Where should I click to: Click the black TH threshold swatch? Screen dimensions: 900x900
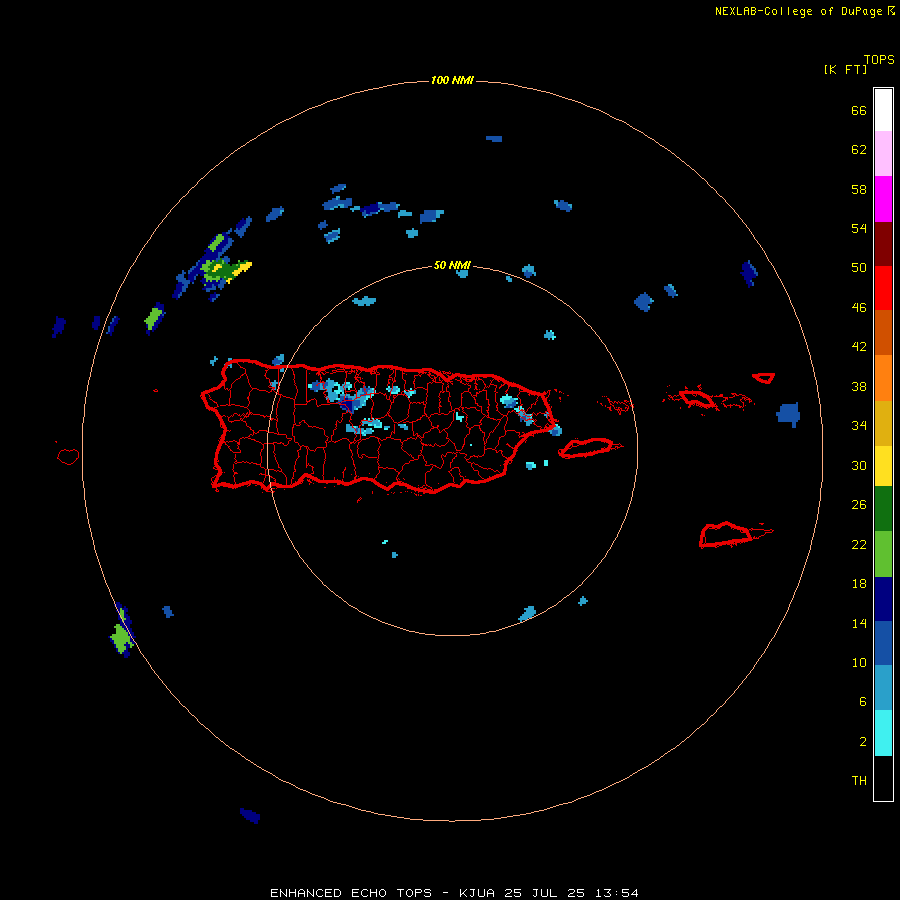click(x=883, y=778)
